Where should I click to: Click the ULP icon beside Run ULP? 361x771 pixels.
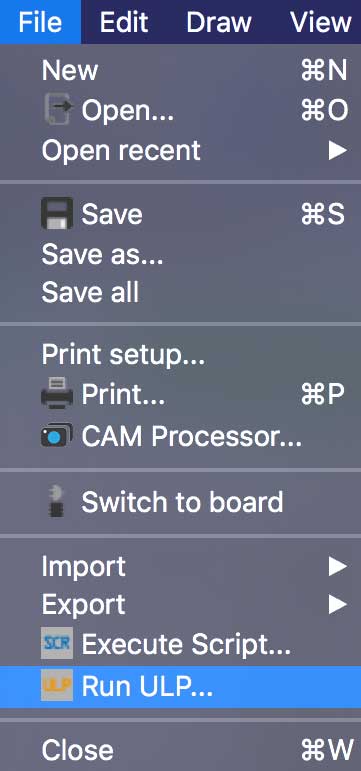pyautogui.click(x=57, y=685)
